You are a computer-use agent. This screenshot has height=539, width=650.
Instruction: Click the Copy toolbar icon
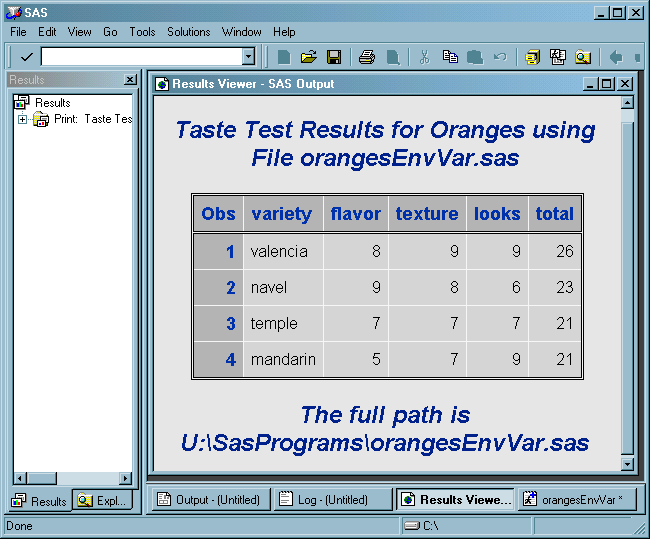coord(450,57)
